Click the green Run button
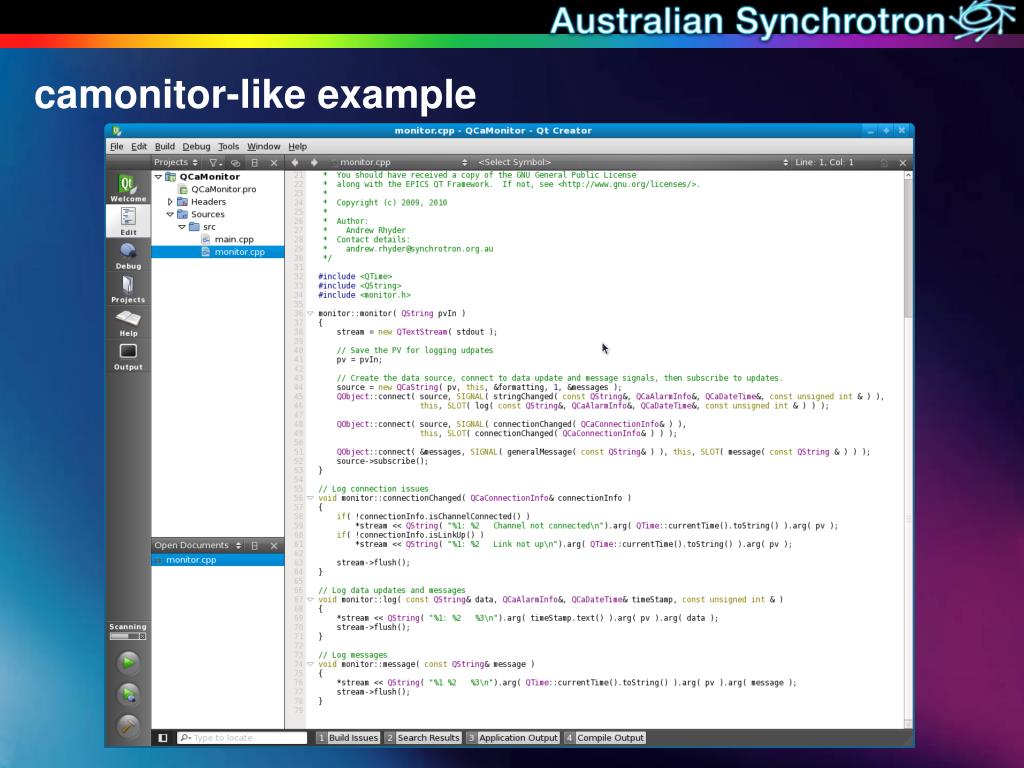 pos(128,662)
